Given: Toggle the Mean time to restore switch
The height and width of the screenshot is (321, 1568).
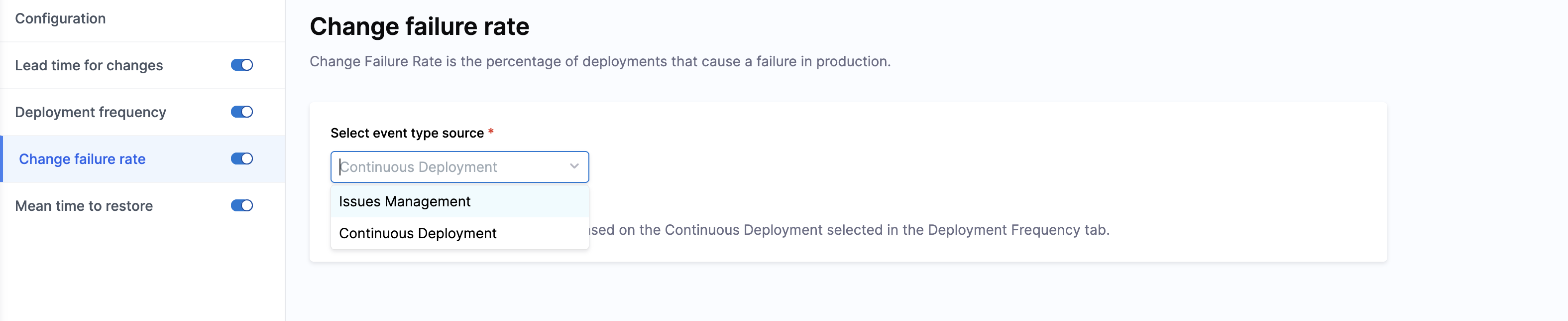Looking at the screenshot, I should pos(241,206).
